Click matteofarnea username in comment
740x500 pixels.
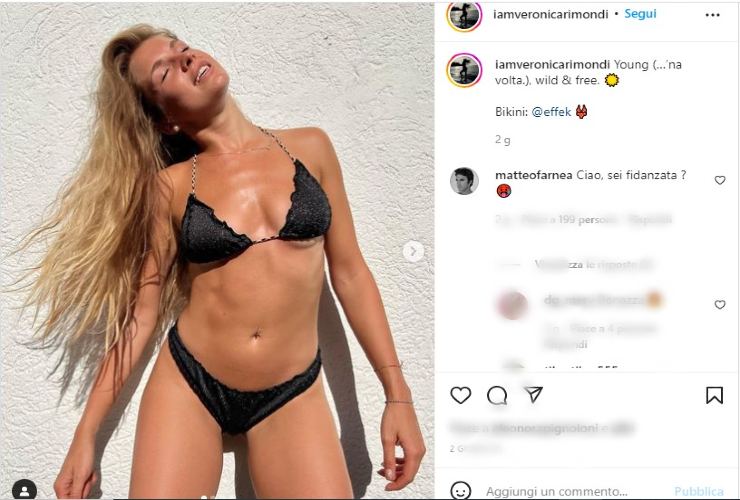pos(534,175)
